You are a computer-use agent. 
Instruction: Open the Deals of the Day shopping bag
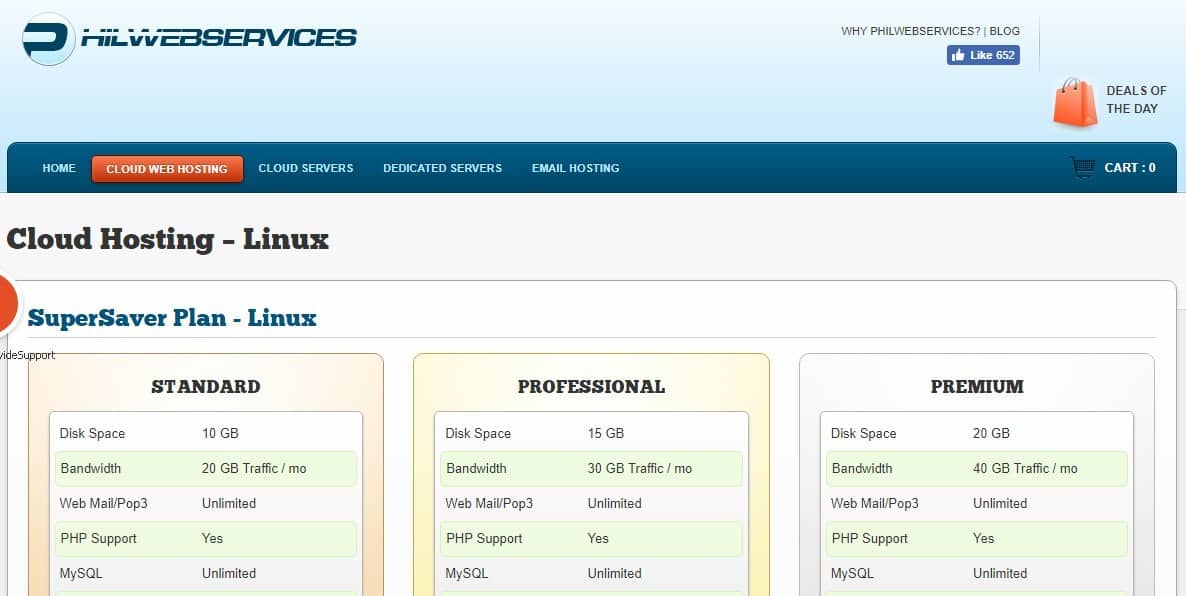click(1075, 102)
